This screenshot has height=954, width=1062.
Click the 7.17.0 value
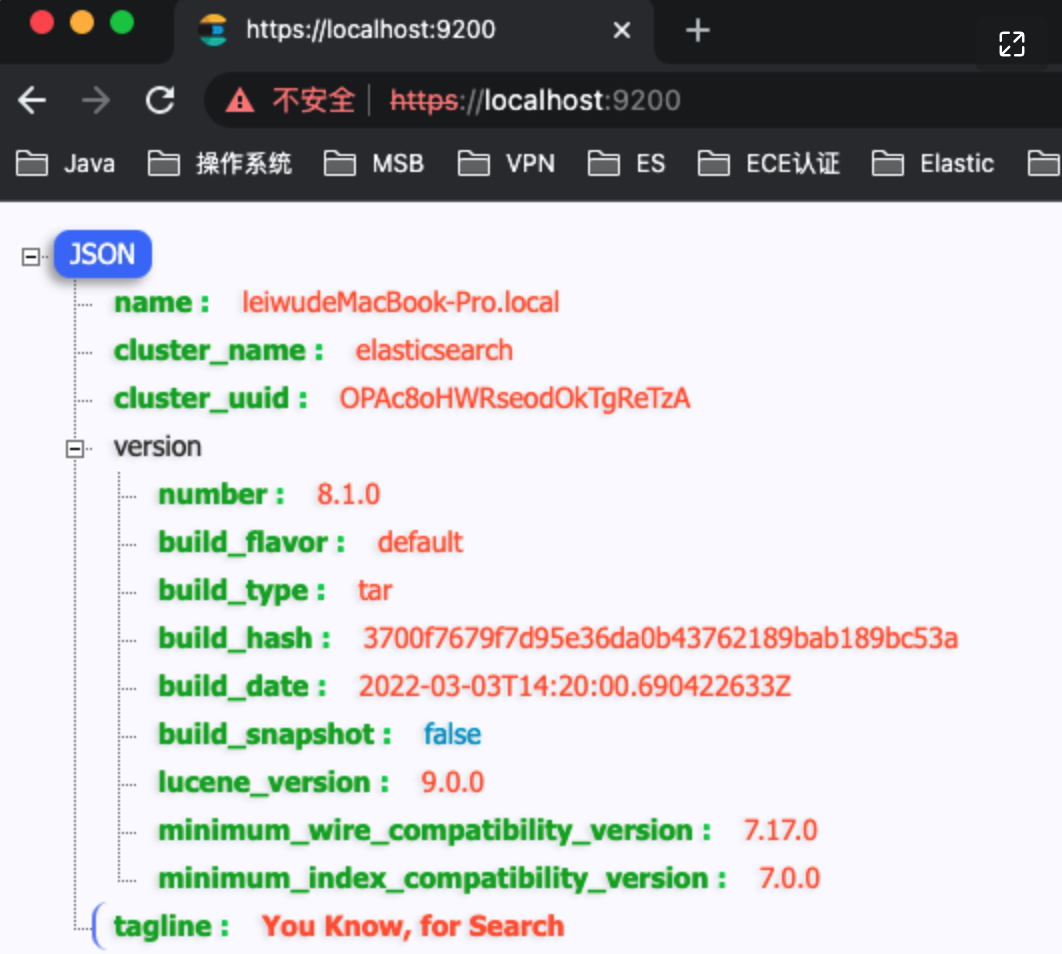[x=781, y=831]
